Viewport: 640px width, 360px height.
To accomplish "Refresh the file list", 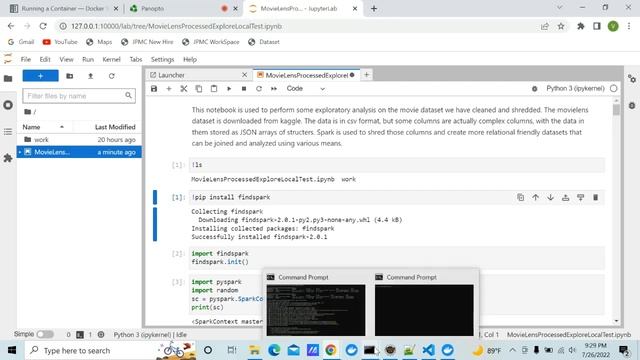I will pyautogui.click(x=111, y=76).
